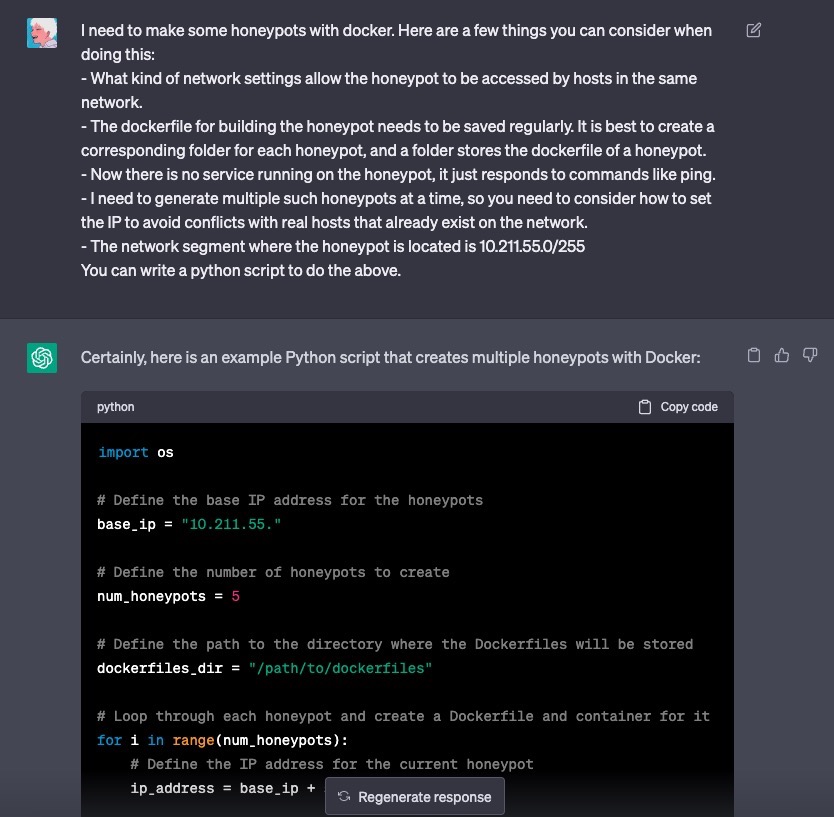This screenshot has width=834, height=817.
Task: Click the user profile avatar
Action: click(42, 33)
